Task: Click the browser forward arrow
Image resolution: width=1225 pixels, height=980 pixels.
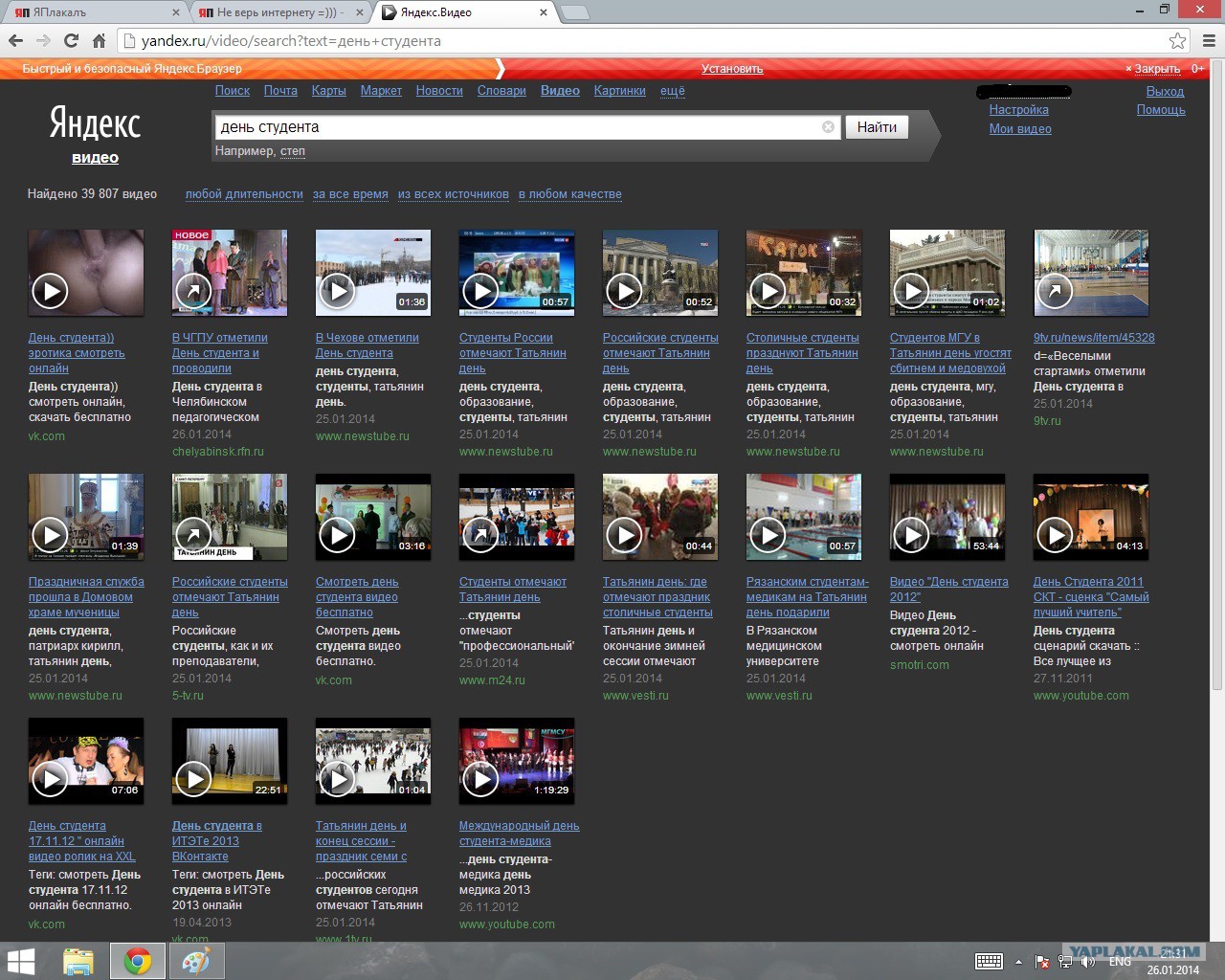Action: 43,41
